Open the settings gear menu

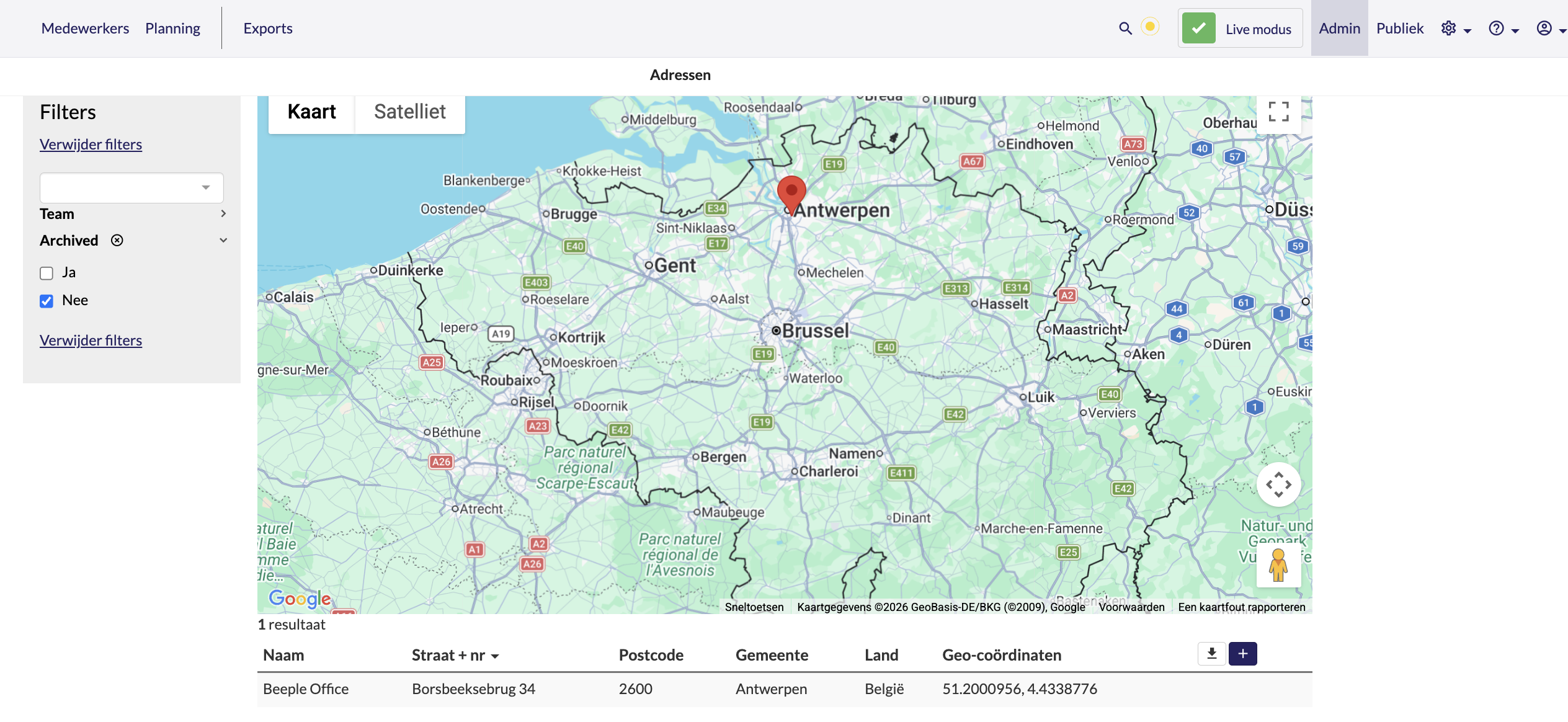coord(1456,29)
